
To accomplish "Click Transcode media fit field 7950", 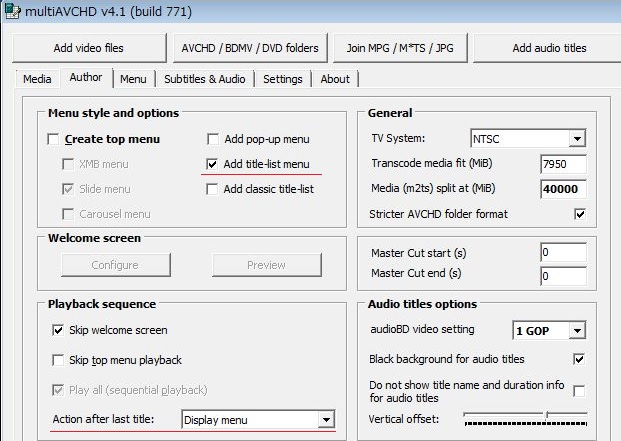I will click(x=563, y=164).
